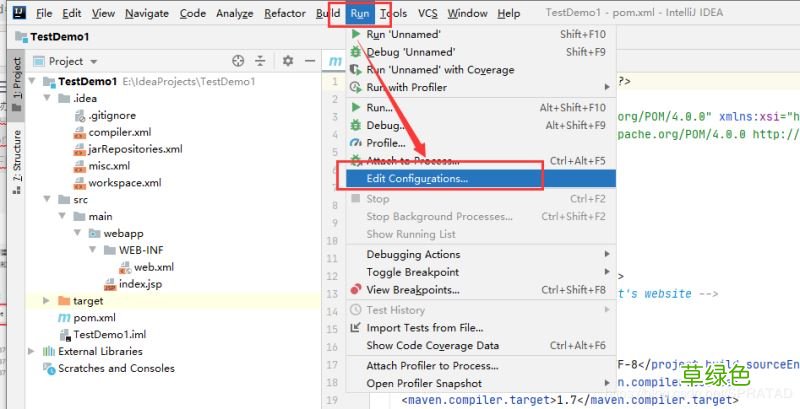The height and width of the screenshot is (409, 800).
Task: Click green Run 'Unnamed' play icon
Action: click(356, 34)
